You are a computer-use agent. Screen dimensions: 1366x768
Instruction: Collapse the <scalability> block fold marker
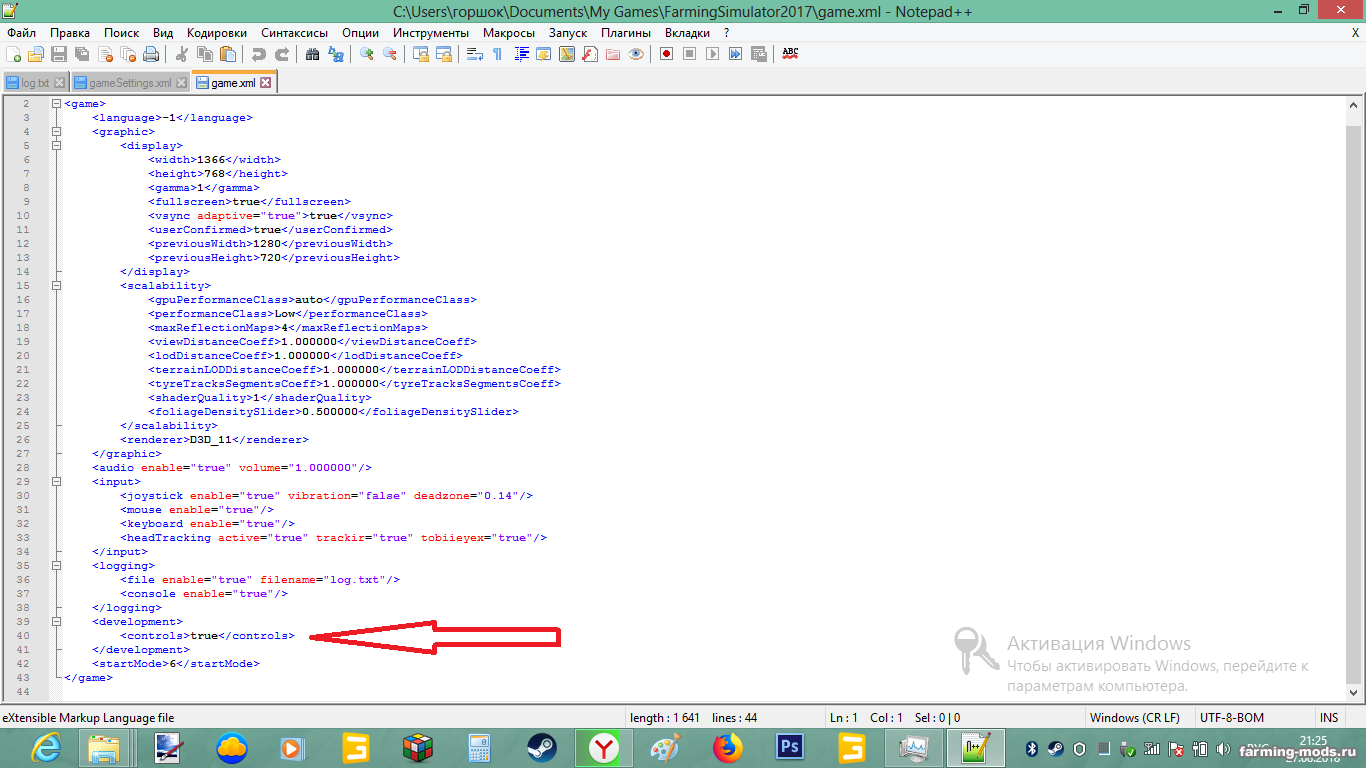57,285
